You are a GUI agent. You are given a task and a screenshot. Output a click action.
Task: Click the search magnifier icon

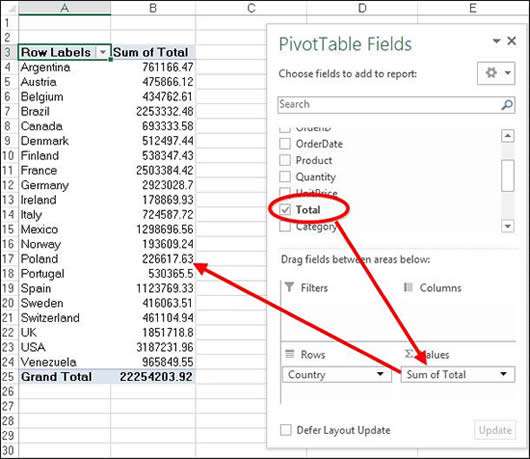coord(506,104)
